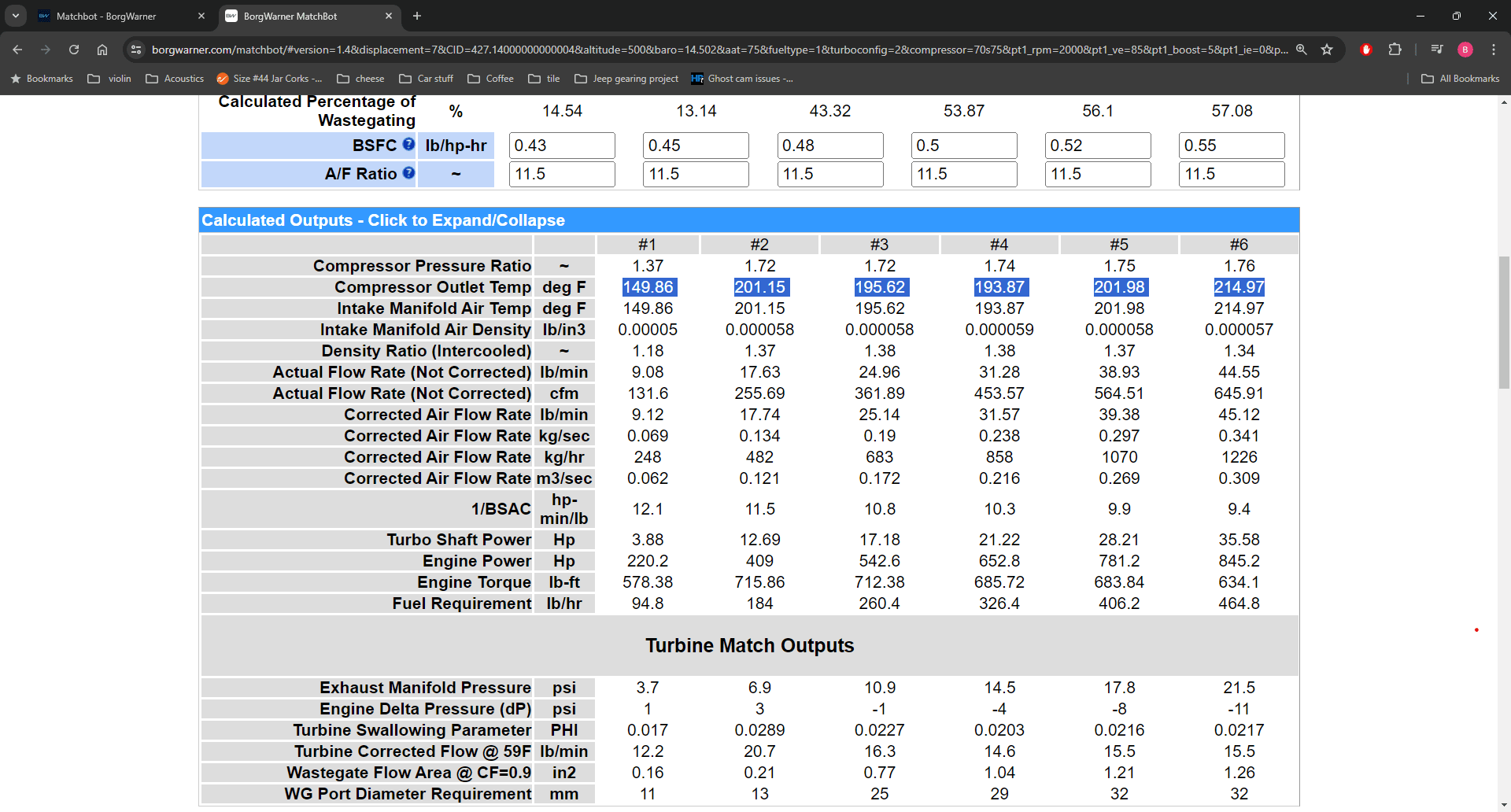Click Turbo Shaft Power value 35.58

point(1239,540)
